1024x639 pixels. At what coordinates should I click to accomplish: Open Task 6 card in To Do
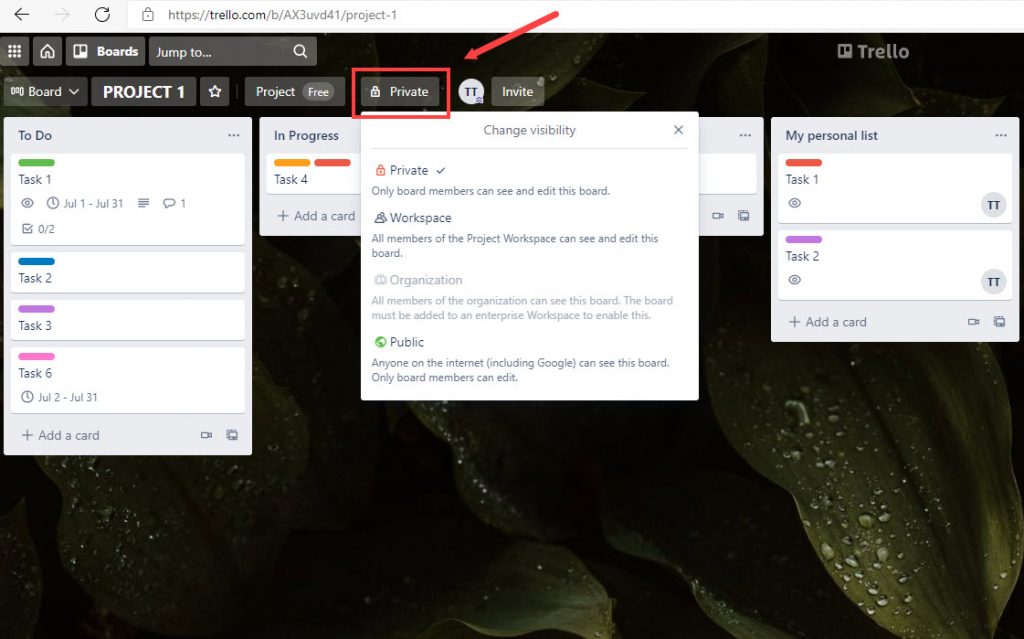pyautogui.click(x=128, y=379)
